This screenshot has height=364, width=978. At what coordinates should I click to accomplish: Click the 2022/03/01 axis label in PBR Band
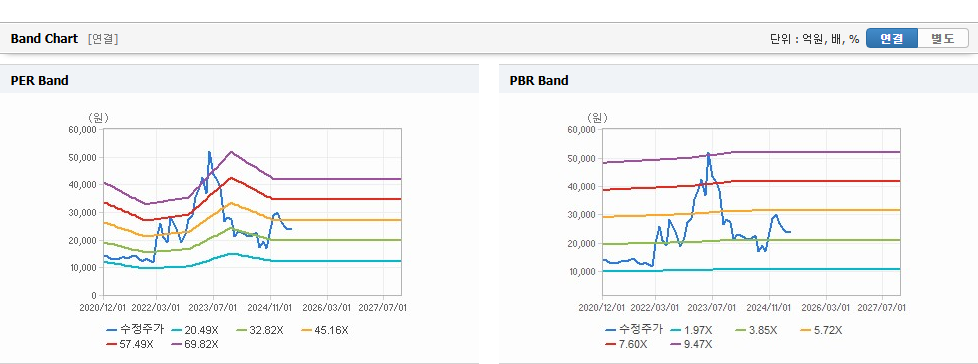[656, 307]
